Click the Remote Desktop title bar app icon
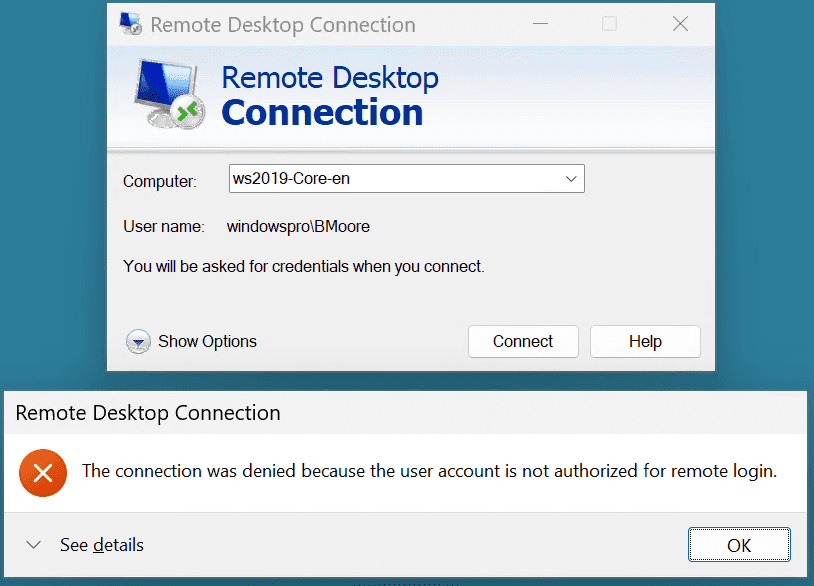This screenshot has height=586, width=814. [x=130, y=24]
